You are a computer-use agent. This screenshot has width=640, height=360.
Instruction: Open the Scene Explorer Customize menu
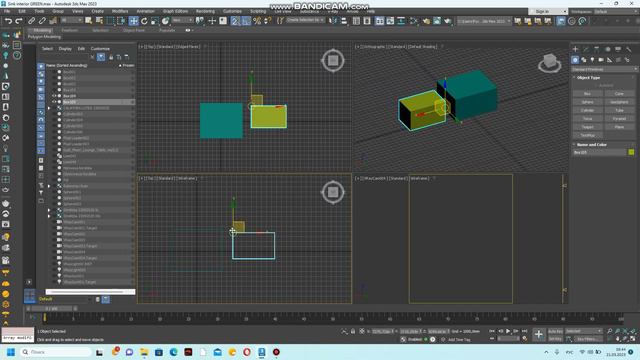[100, 49]
